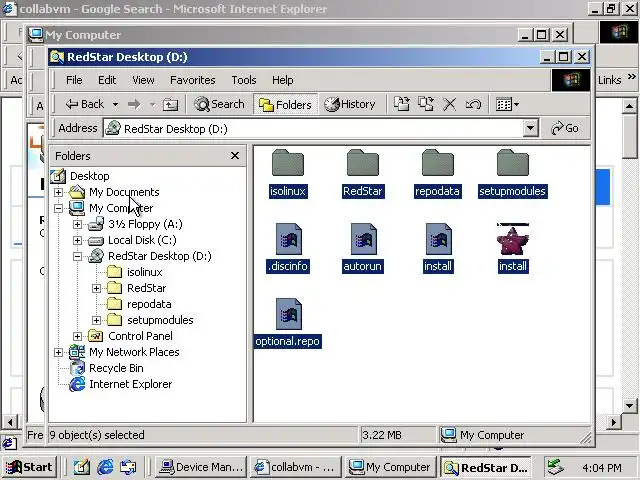640x480 pixels.
Task: Click Internet Explorer scrollbar up arrow
Action: pyautogui.click(x=629, y=107)
